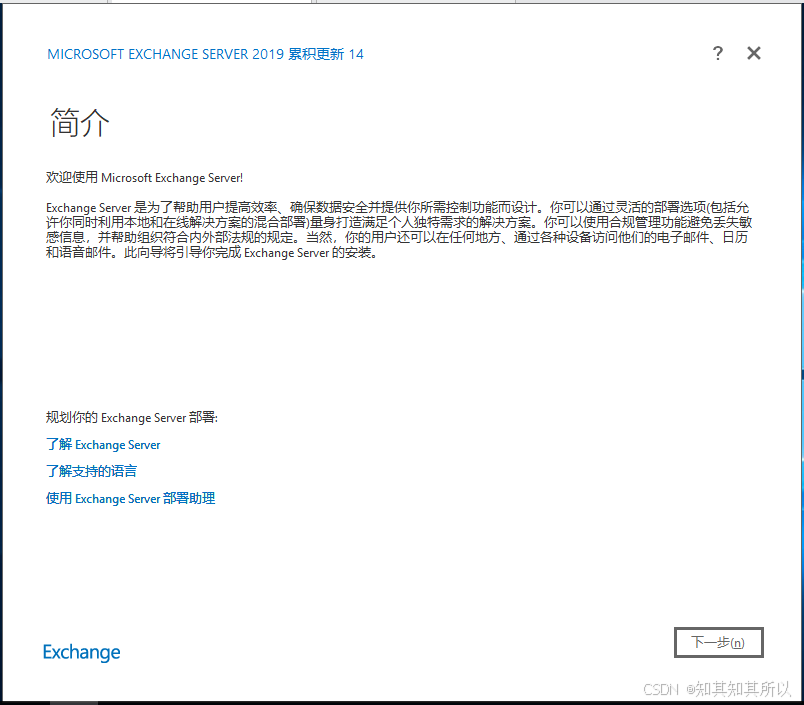The image size is (804, 705).
Task: Click the Exchange logo text at bottom
Action: tap(82, 652)
